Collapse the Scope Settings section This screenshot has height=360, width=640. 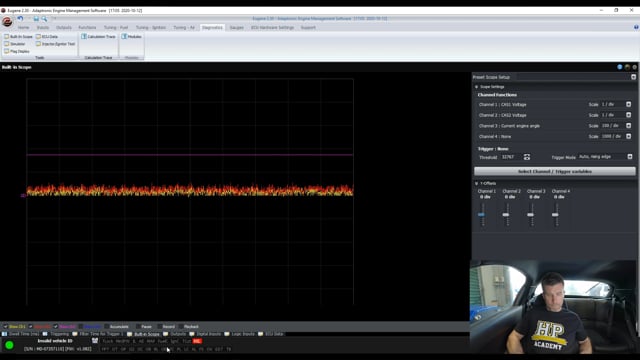coord(476,87)
